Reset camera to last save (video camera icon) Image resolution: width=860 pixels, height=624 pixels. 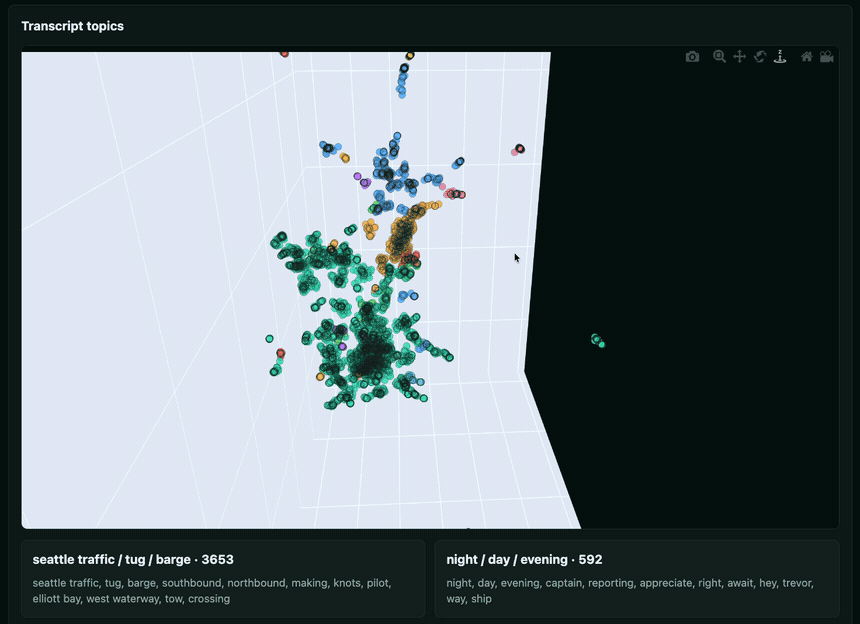[x=827, y=56]
